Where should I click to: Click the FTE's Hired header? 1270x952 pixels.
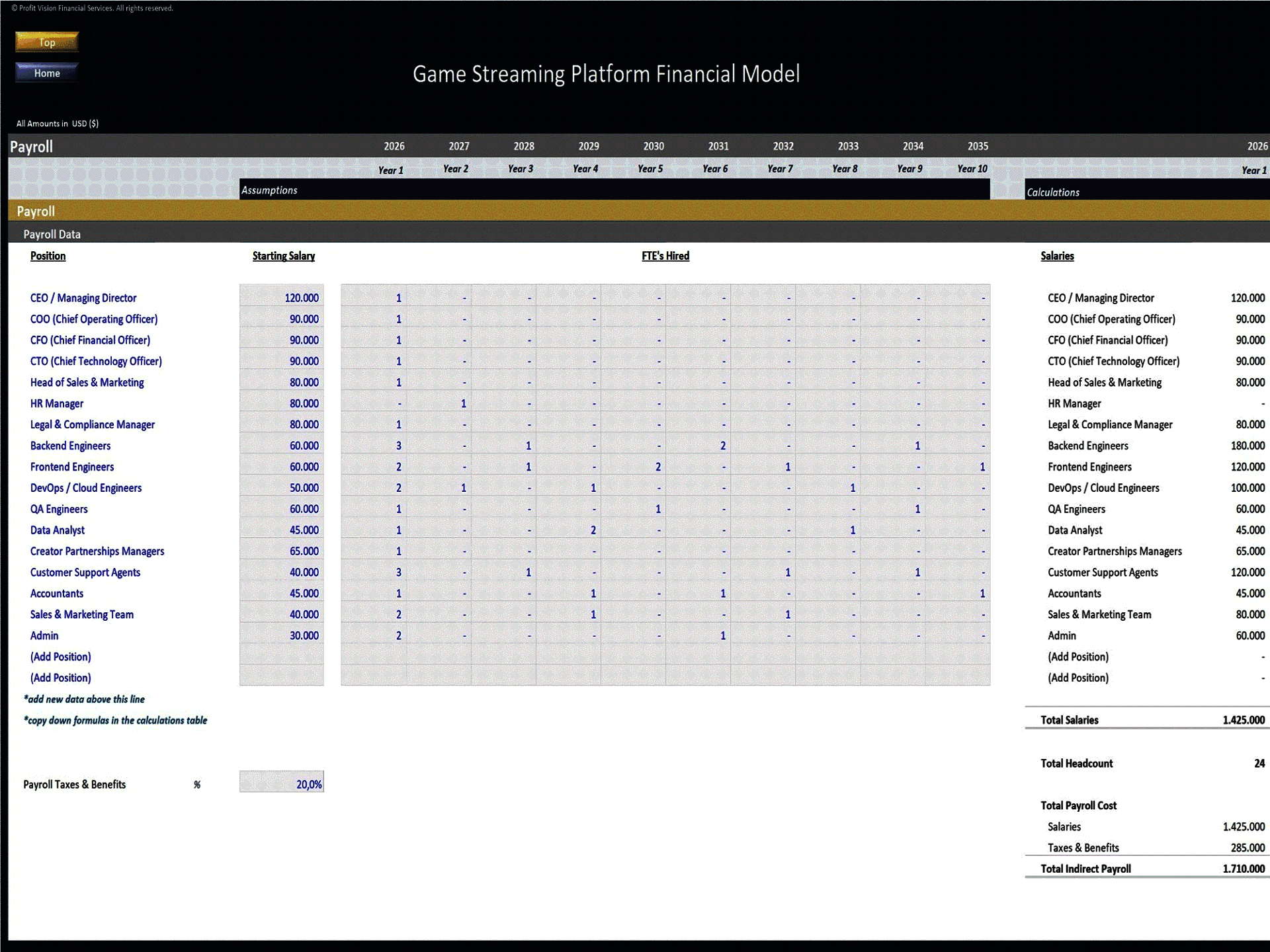pos(665,256)
